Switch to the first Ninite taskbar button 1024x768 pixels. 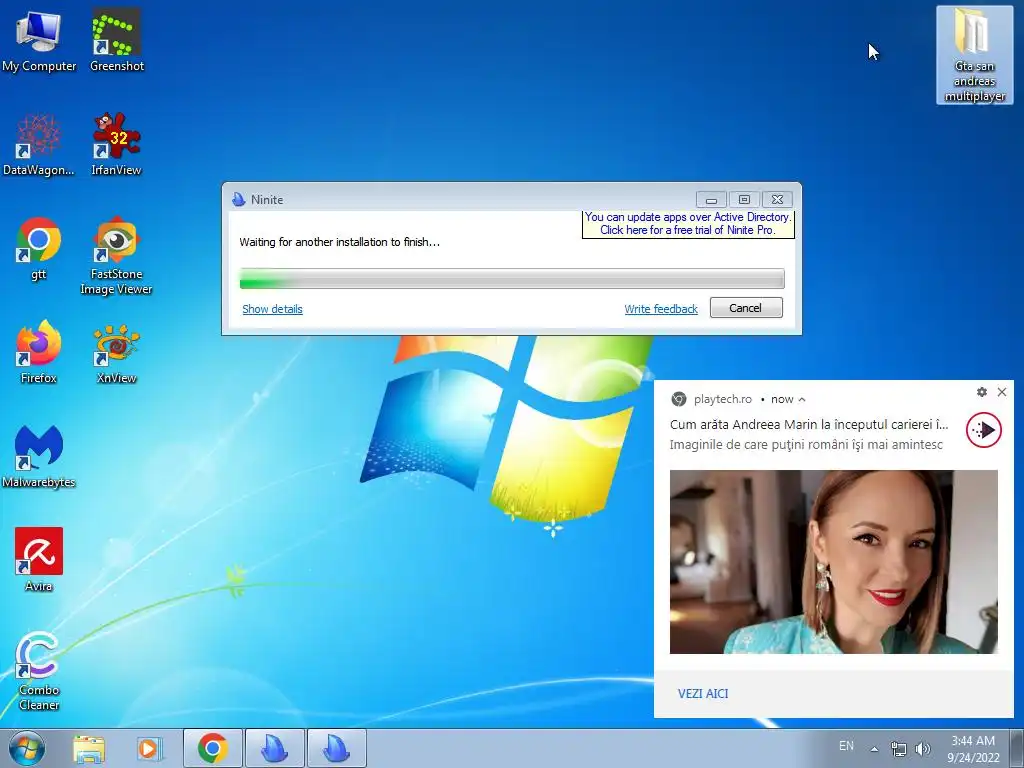pyautogui.click(x=275, y=748)
